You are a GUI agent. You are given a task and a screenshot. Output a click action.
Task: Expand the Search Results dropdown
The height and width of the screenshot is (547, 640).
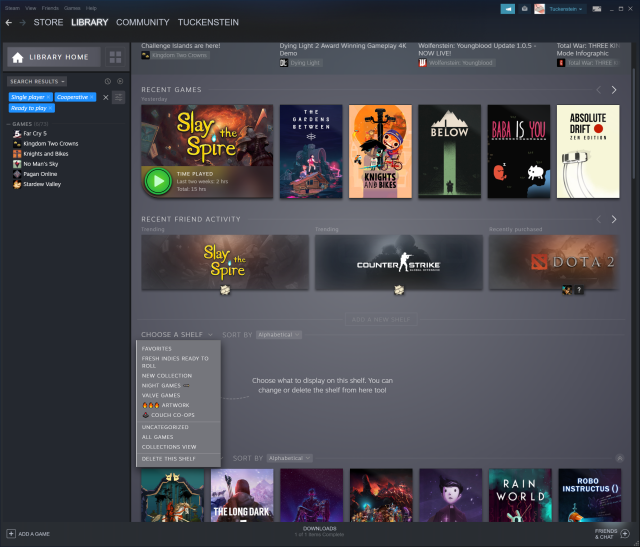pyautogui.click(x=36, y=81)
